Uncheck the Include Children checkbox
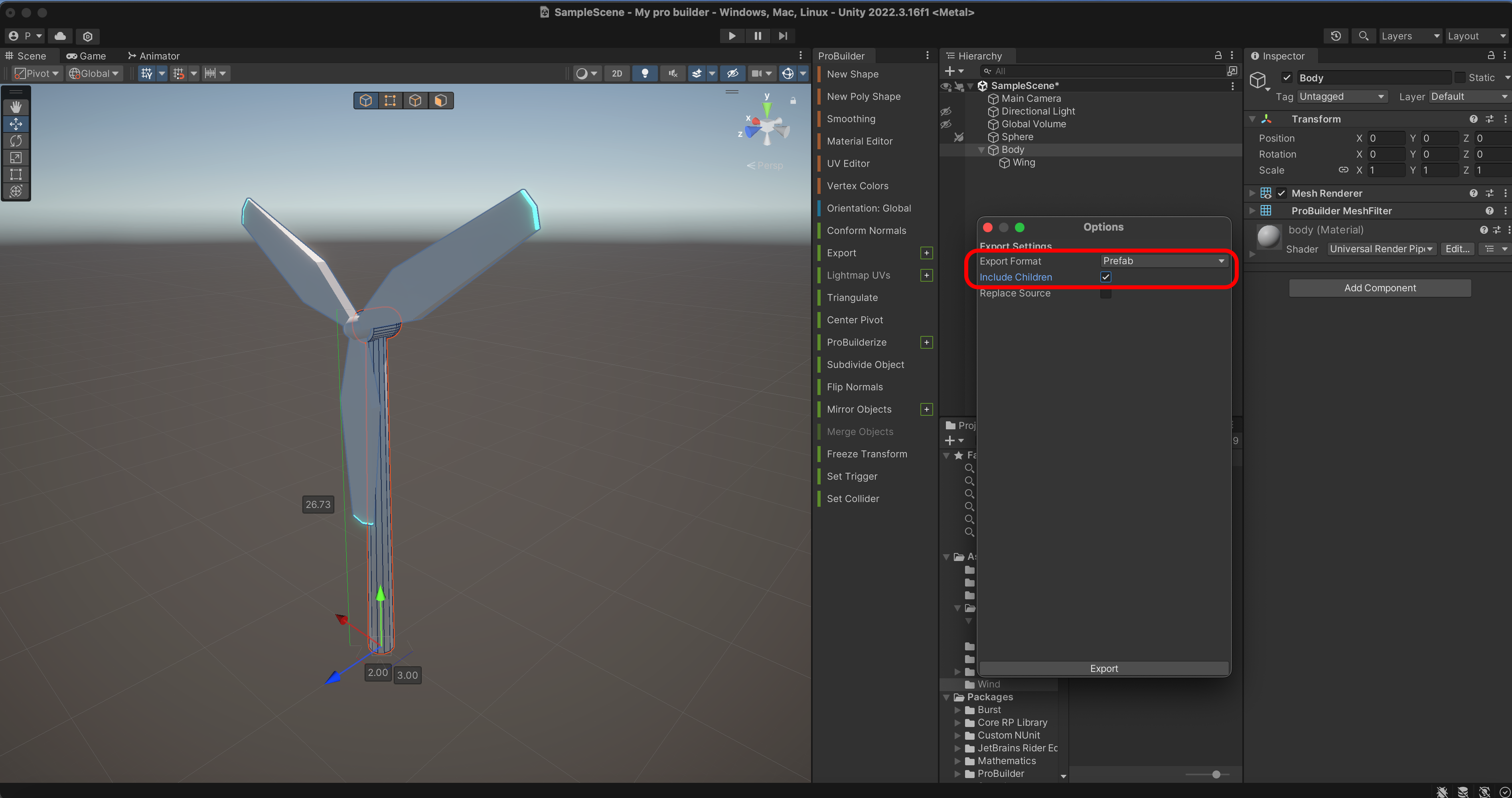The height and width of the screenshot is (798, 1512). point(1106,277)
